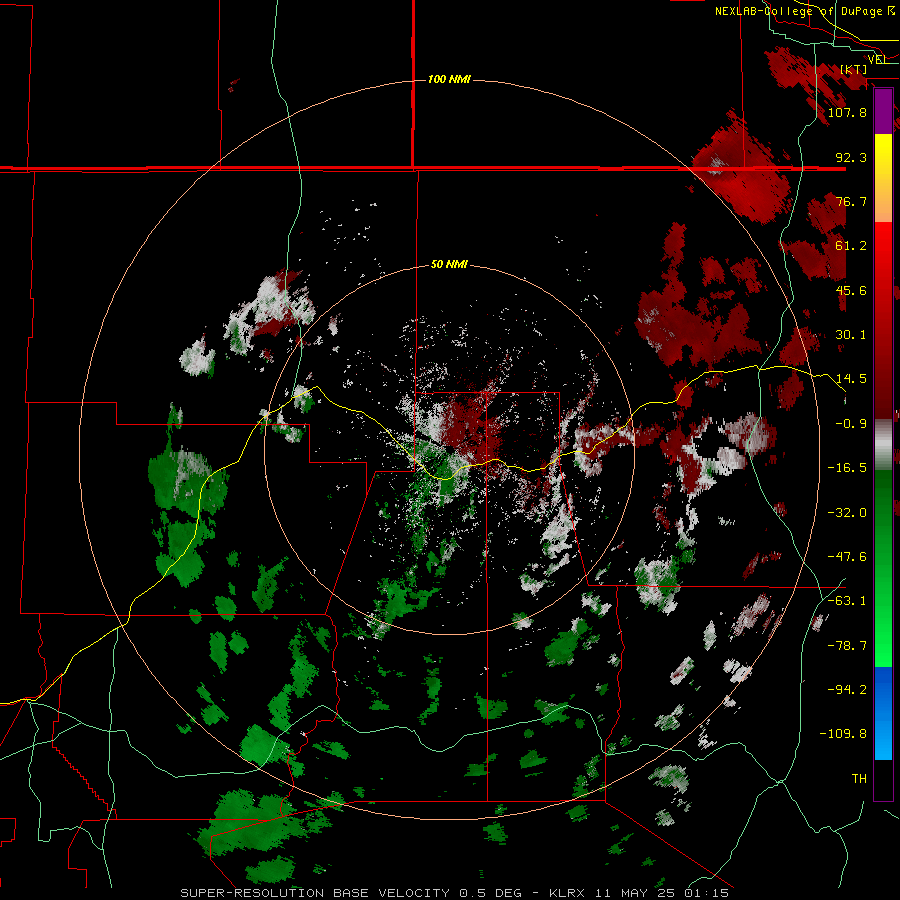Viewport: 900px width, 900px height.
Task: Select the -63.1 scale value
Action: (x=847, y=601)
